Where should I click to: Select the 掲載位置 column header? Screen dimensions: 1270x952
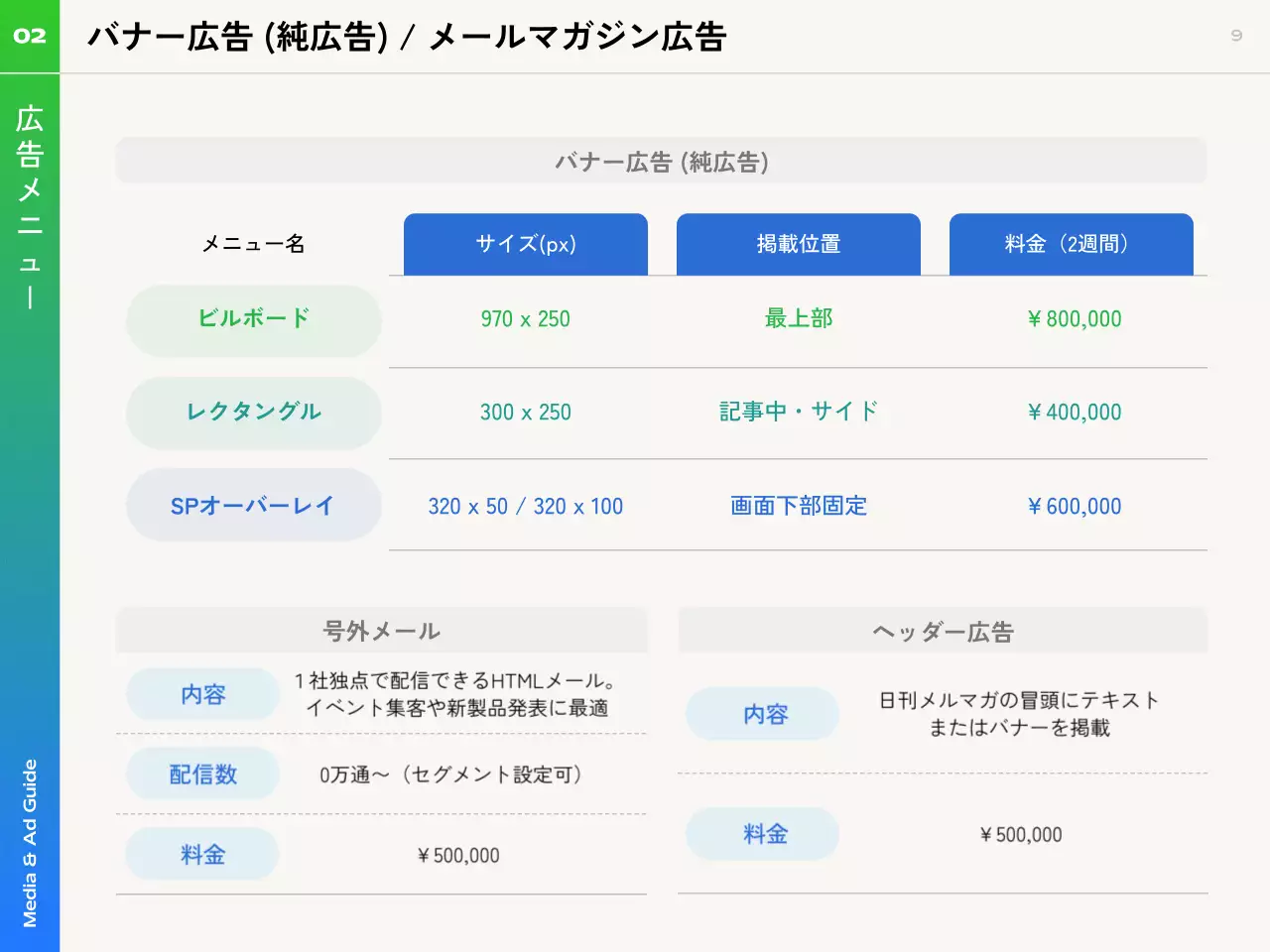click(798, 244)
